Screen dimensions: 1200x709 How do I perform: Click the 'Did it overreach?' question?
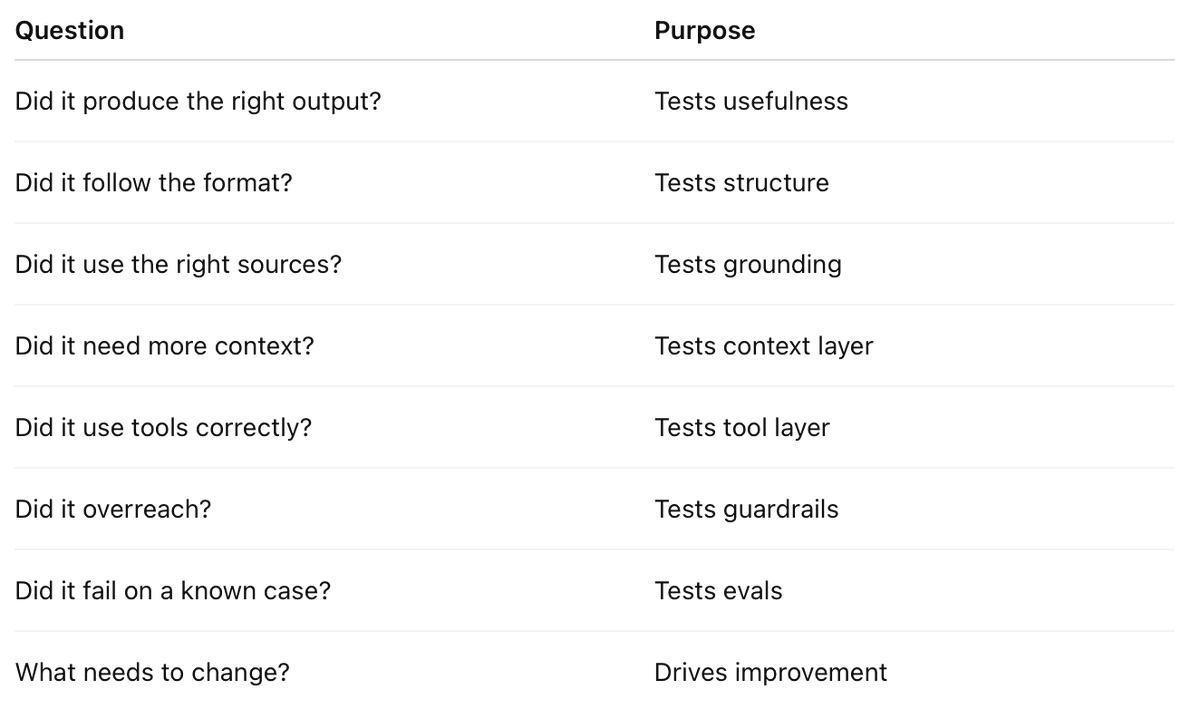point(113,509)
